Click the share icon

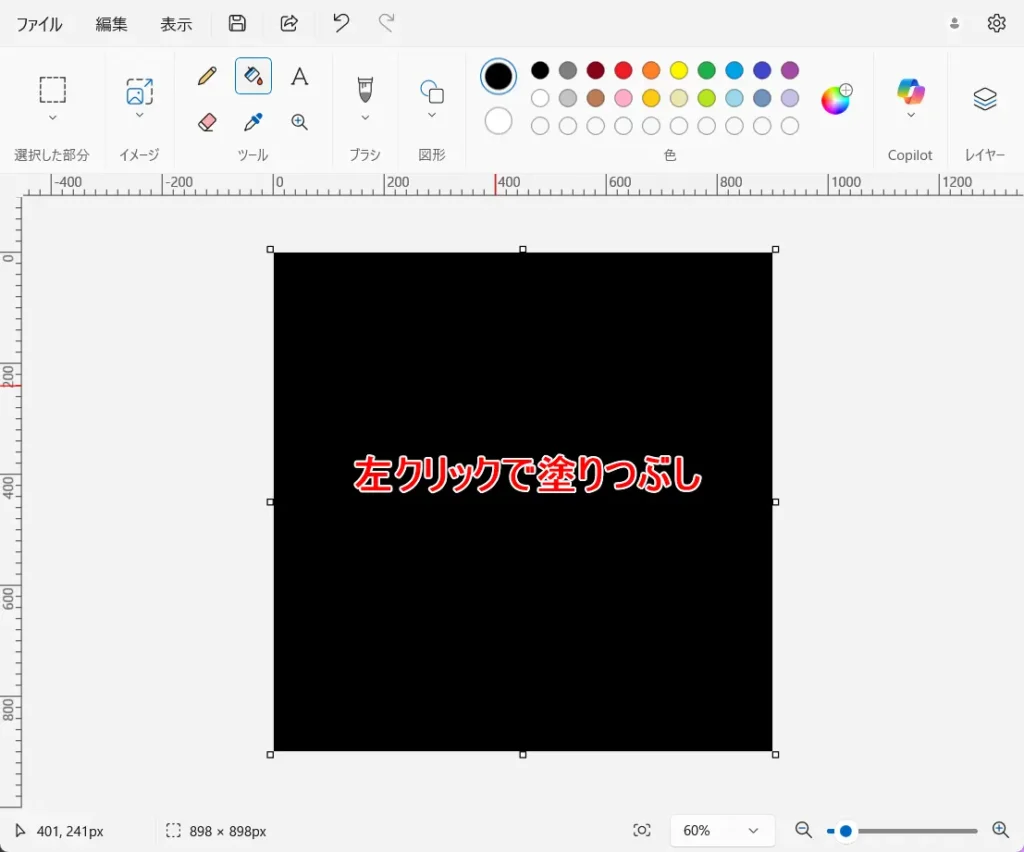pyautogui.click(x=289, y=24)
